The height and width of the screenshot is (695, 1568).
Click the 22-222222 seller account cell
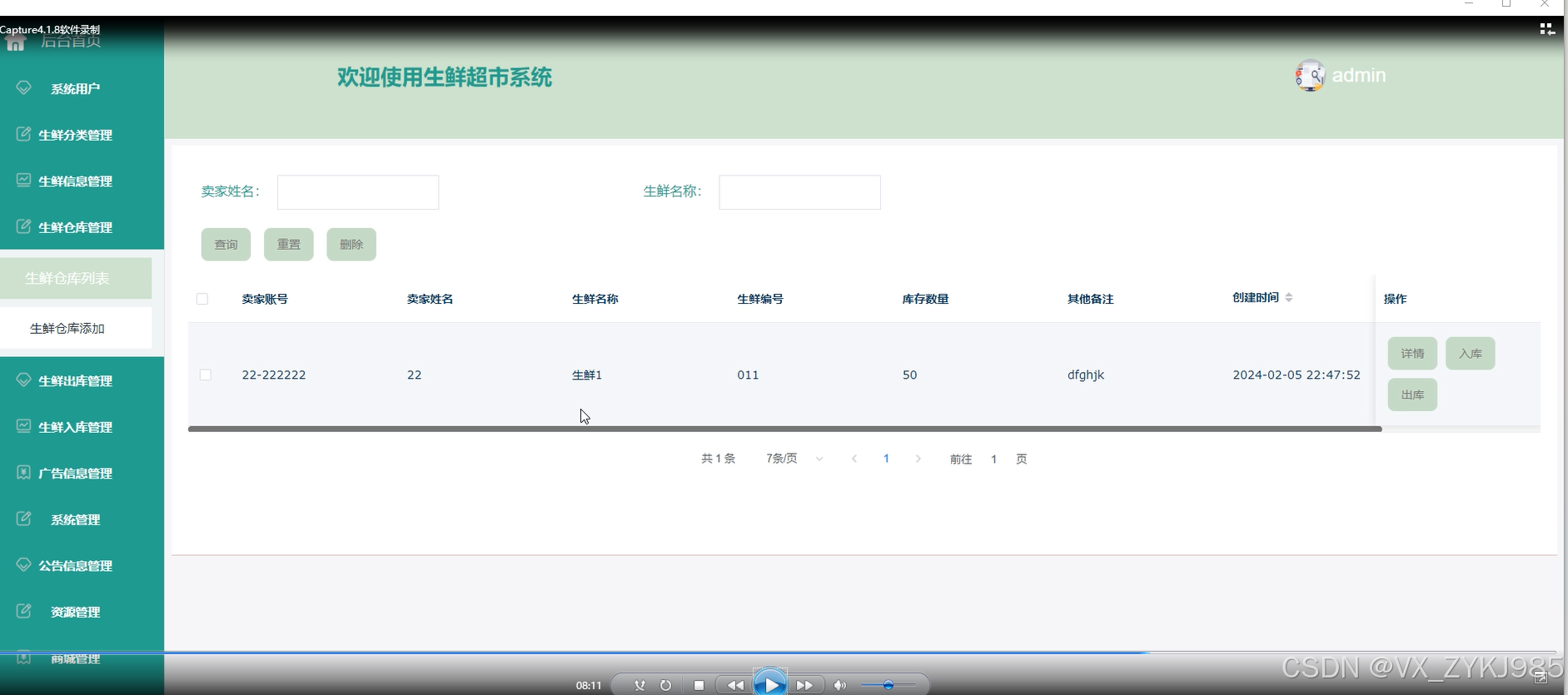pyautogui.click(x=274, y=375)
